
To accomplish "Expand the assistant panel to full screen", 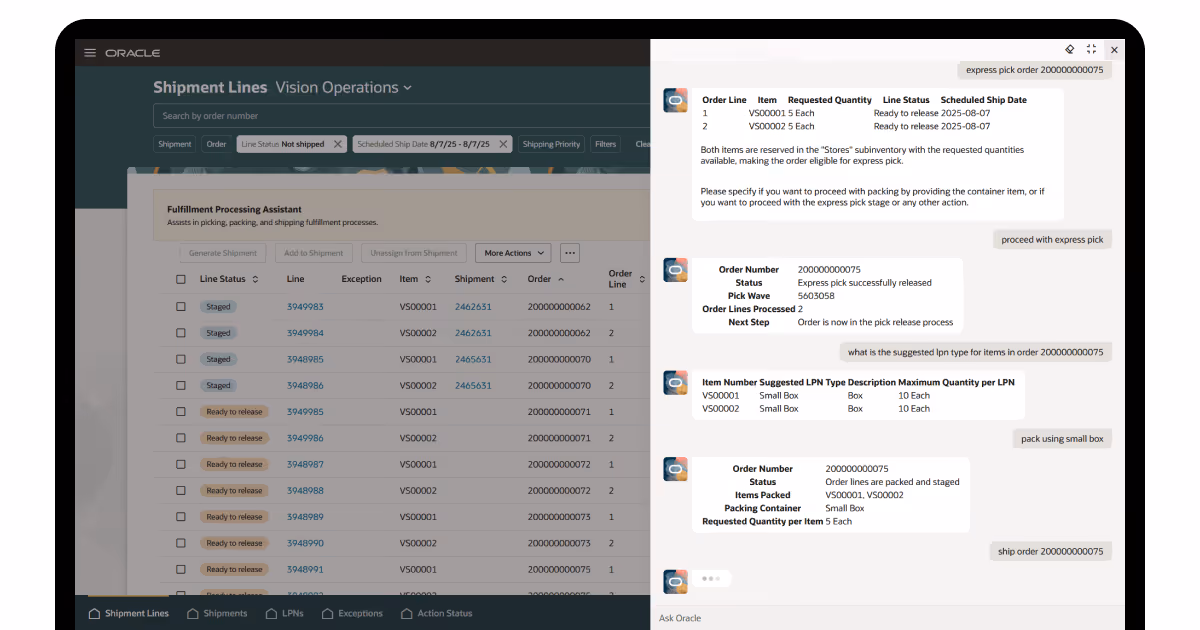I will [1091, 49].
